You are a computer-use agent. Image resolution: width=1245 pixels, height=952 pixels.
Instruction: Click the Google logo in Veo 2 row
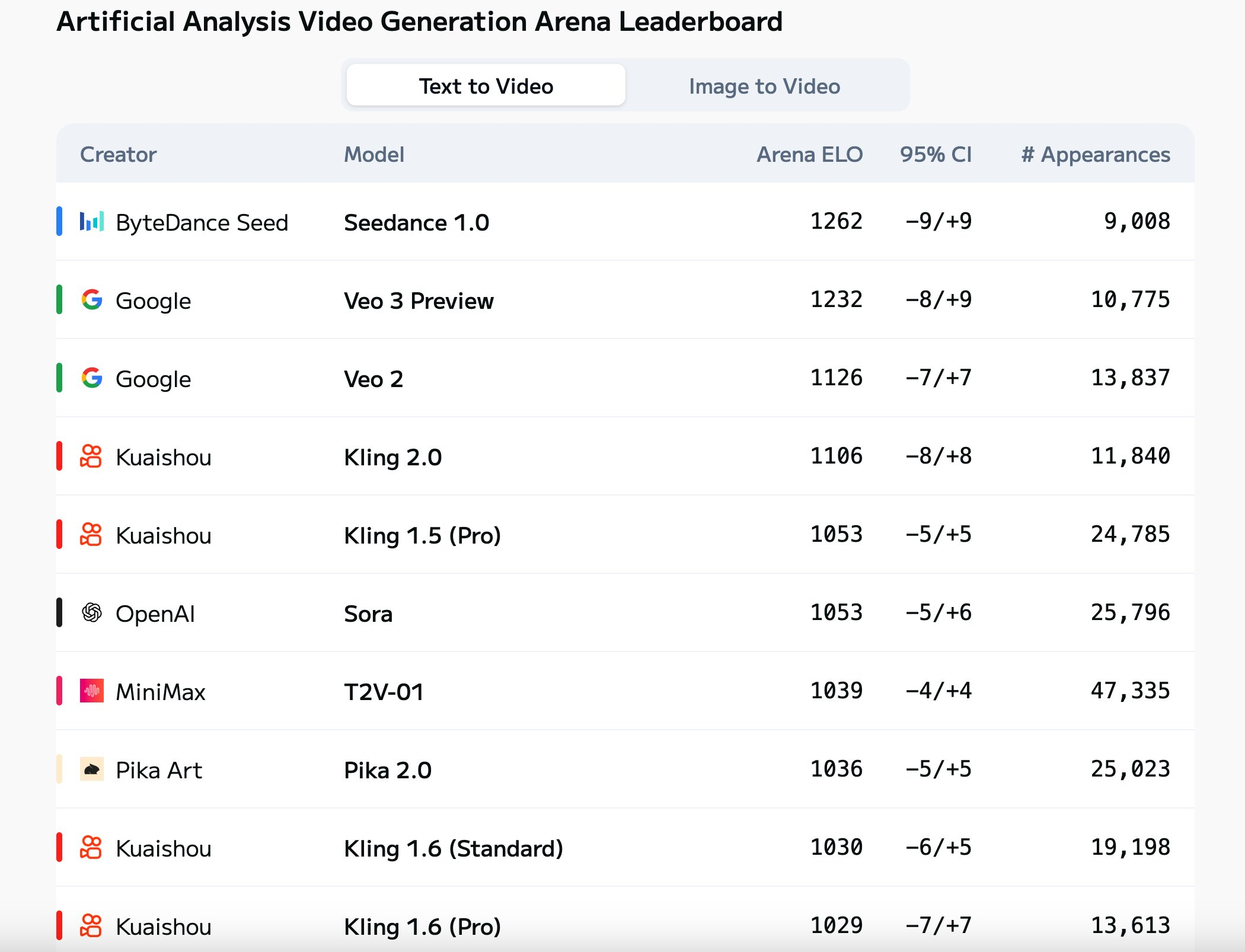[92, 378]
